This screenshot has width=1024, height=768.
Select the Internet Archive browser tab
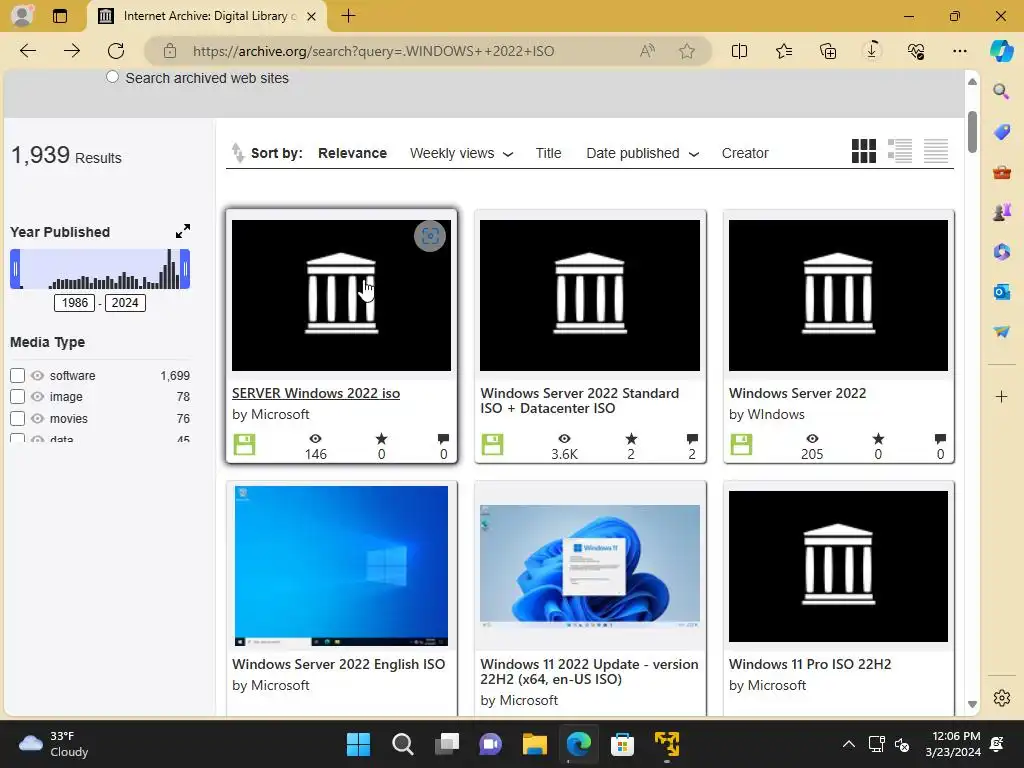(207, 16)
